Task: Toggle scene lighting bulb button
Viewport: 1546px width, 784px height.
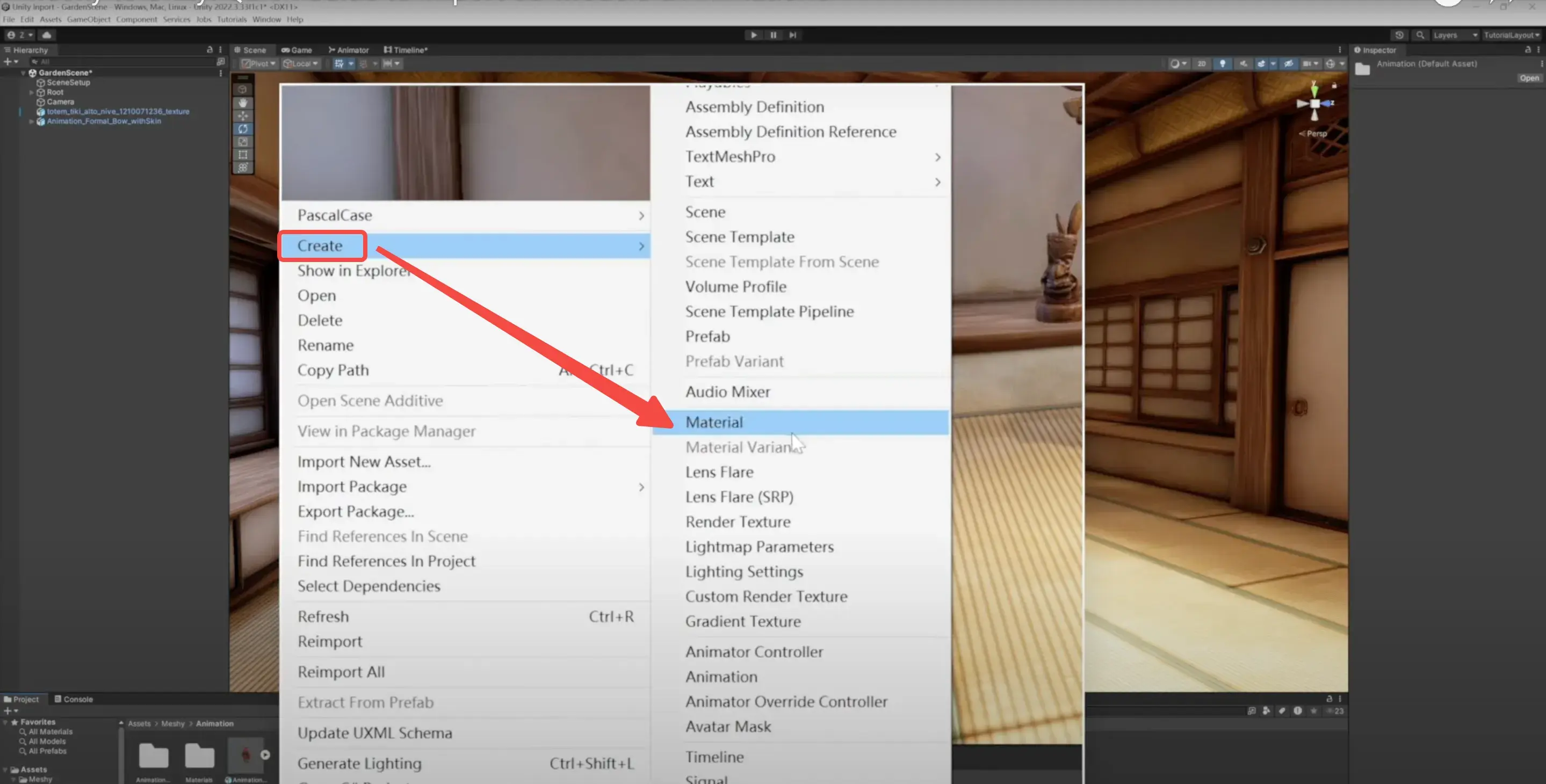Action: click(1222, 63)
